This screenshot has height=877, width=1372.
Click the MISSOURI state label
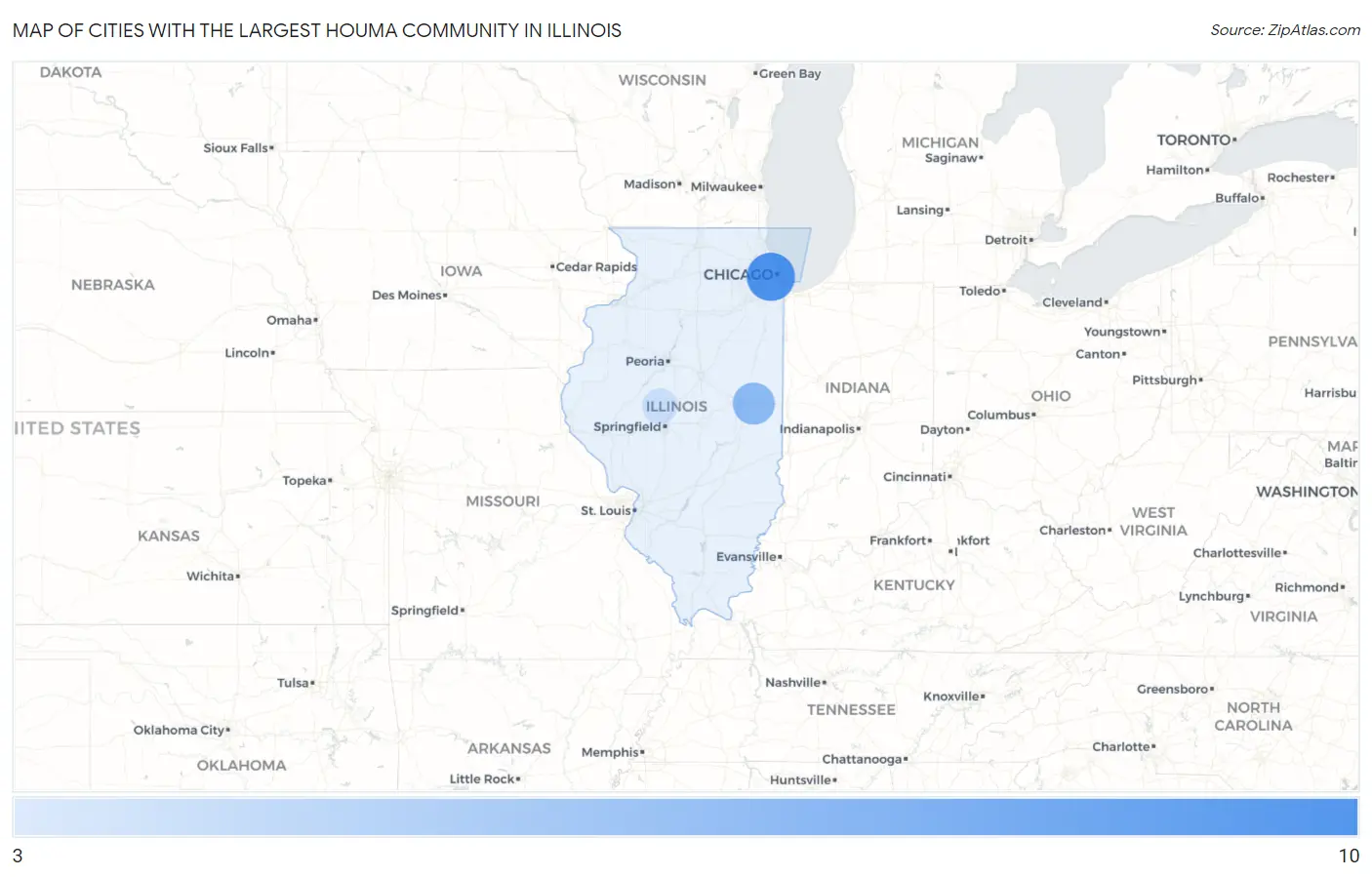pyautogui.click(x=503, y=500)
